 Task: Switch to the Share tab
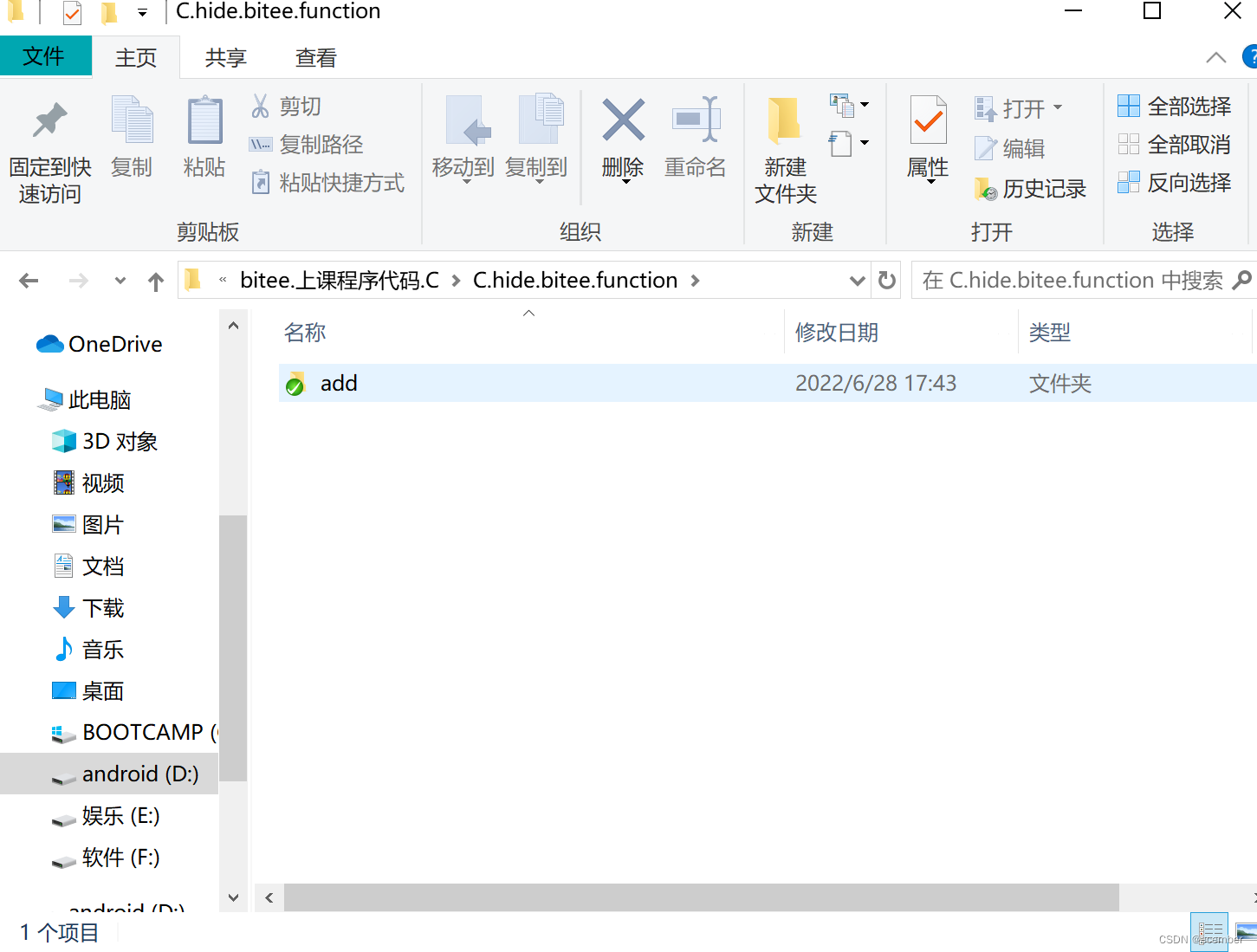click(x=226, y=57)
